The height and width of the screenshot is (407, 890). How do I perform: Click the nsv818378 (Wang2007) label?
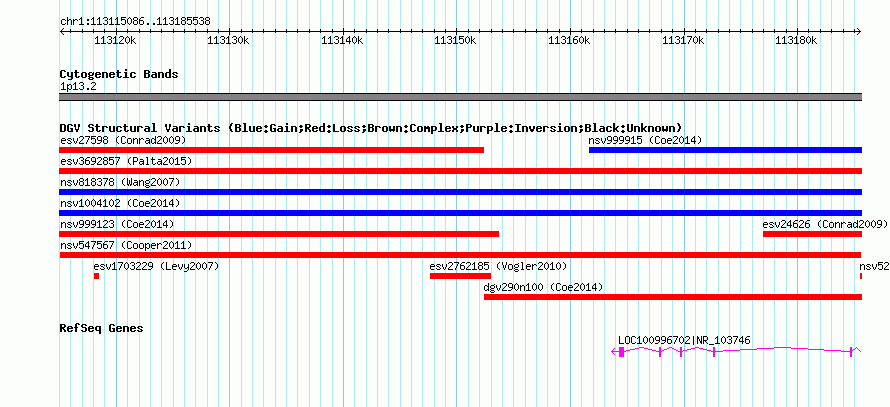click(x=120, y=182)
